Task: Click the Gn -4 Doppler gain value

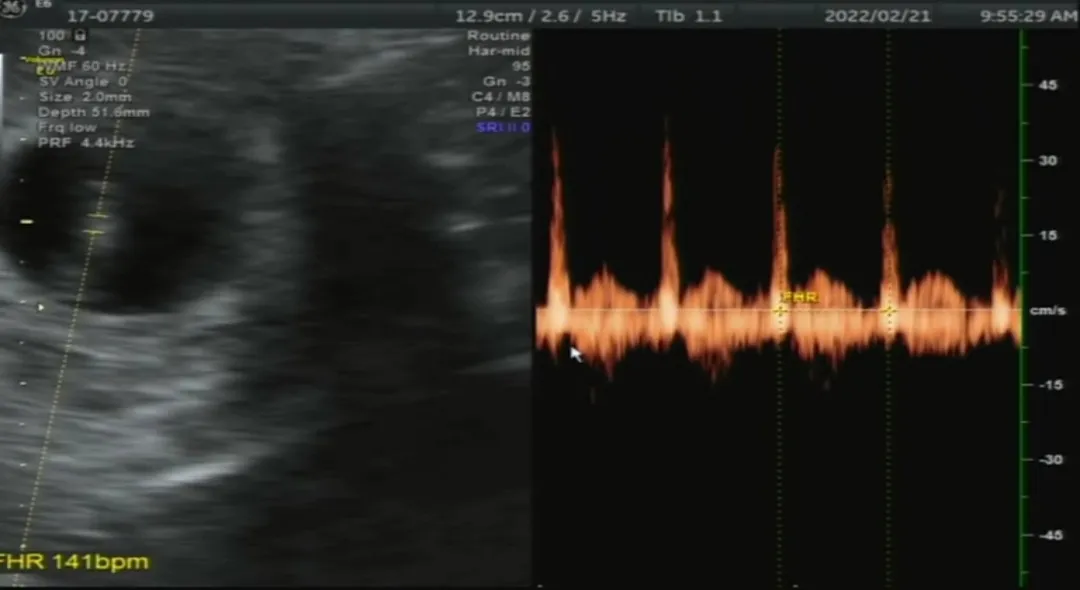Action: click(62, 51)
